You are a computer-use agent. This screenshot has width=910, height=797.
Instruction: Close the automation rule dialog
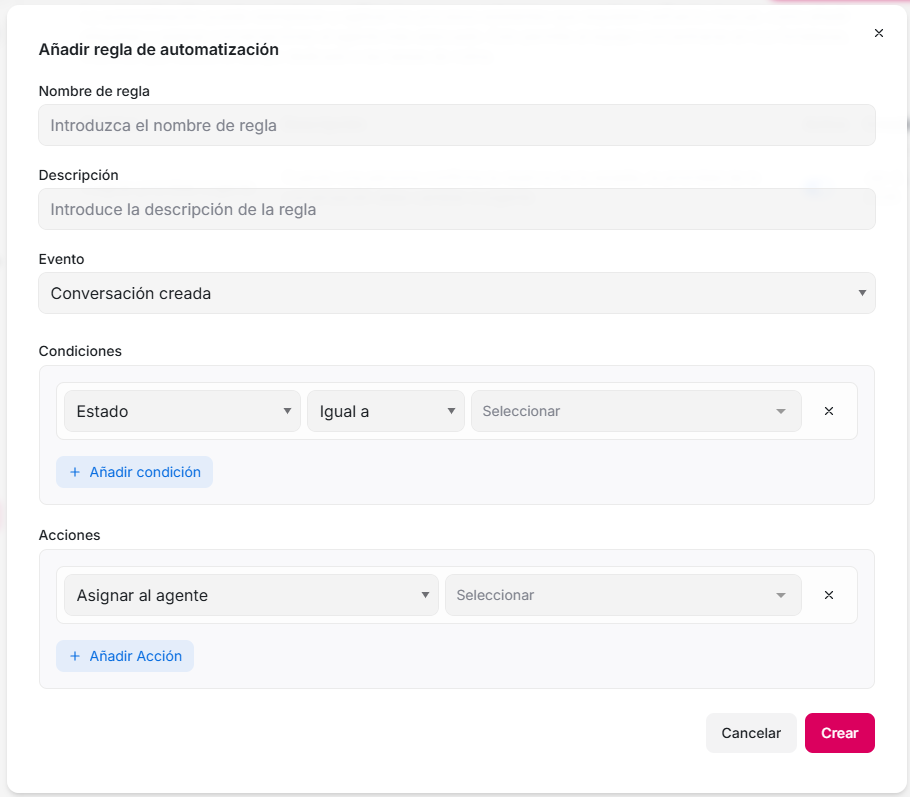click(879, 33)
